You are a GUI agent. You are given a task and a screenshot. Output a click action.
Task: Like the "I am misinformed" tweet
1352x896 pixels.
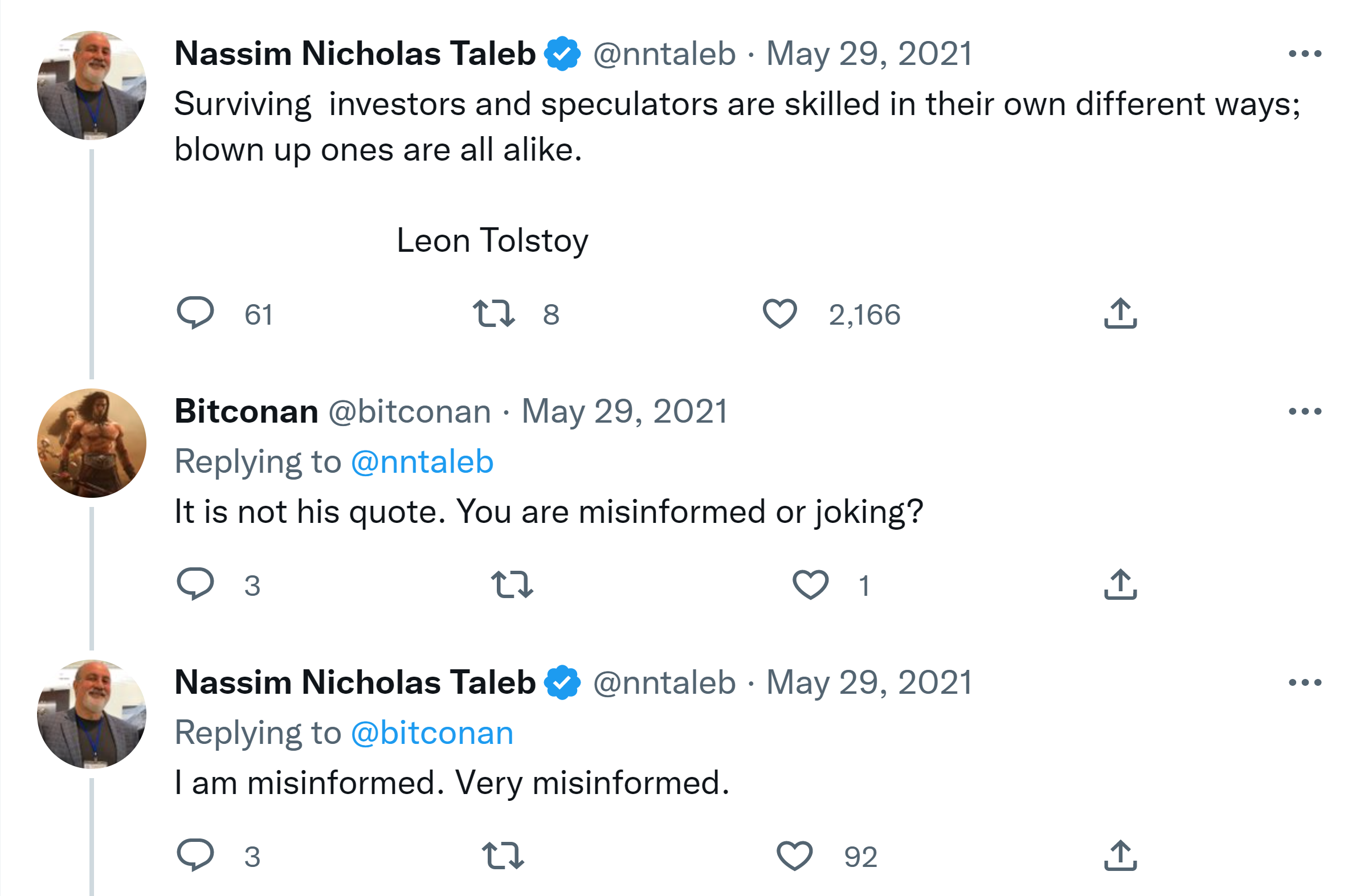tap(794, 856)
